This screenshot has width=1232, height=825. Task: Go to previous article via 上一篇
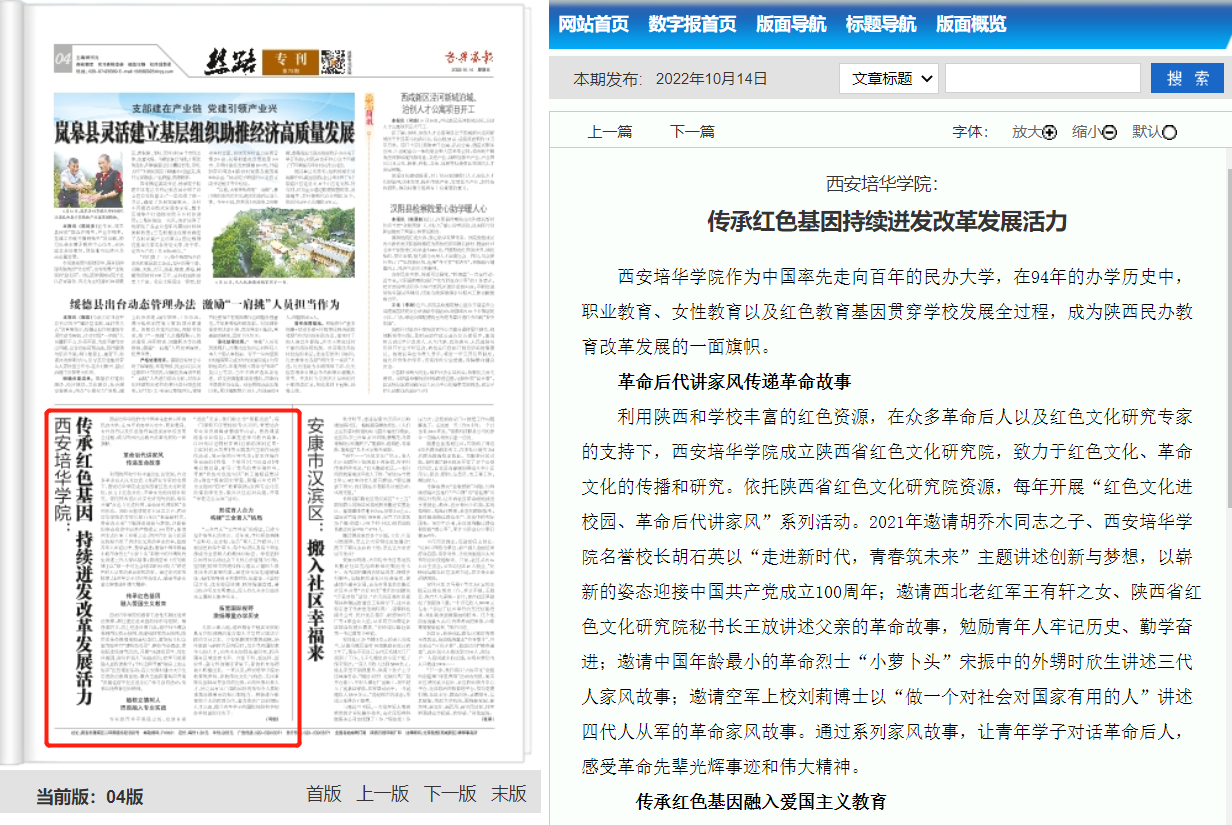[609, 132]
